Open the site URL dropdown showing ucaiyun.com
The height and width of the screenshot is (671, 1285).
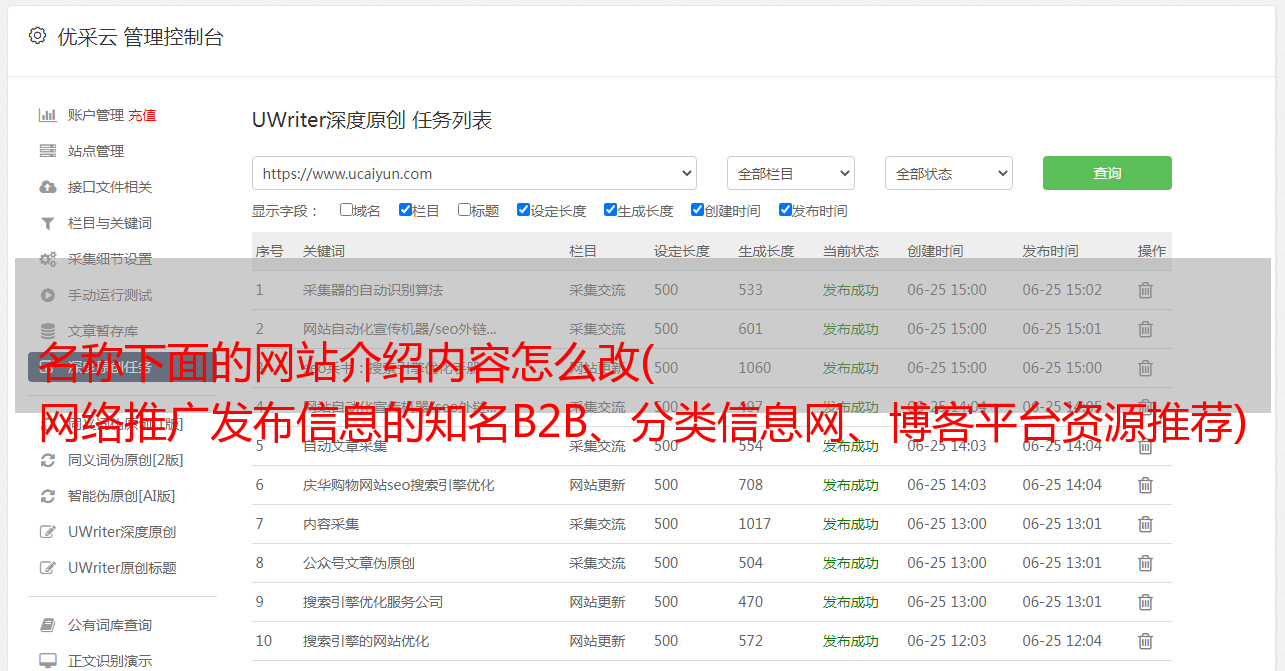[x=474, y=173]
